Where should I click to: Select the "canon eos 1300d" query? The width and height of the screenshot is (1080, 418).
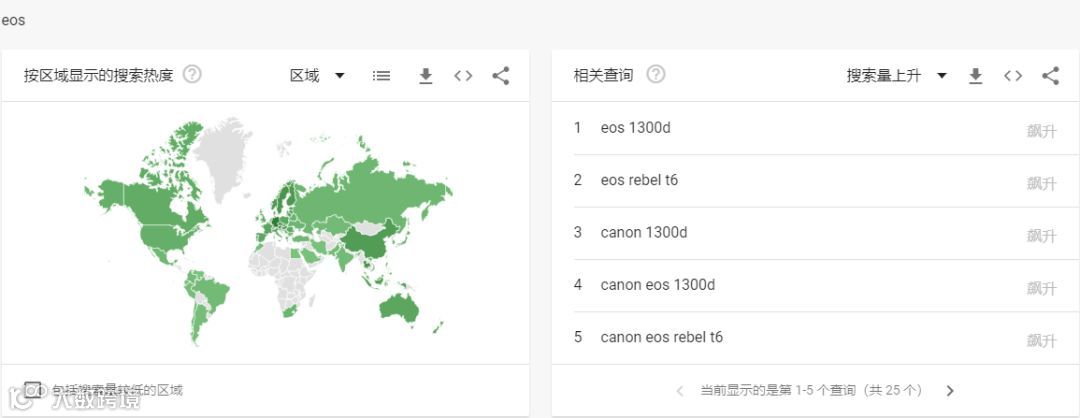(658, 285)
